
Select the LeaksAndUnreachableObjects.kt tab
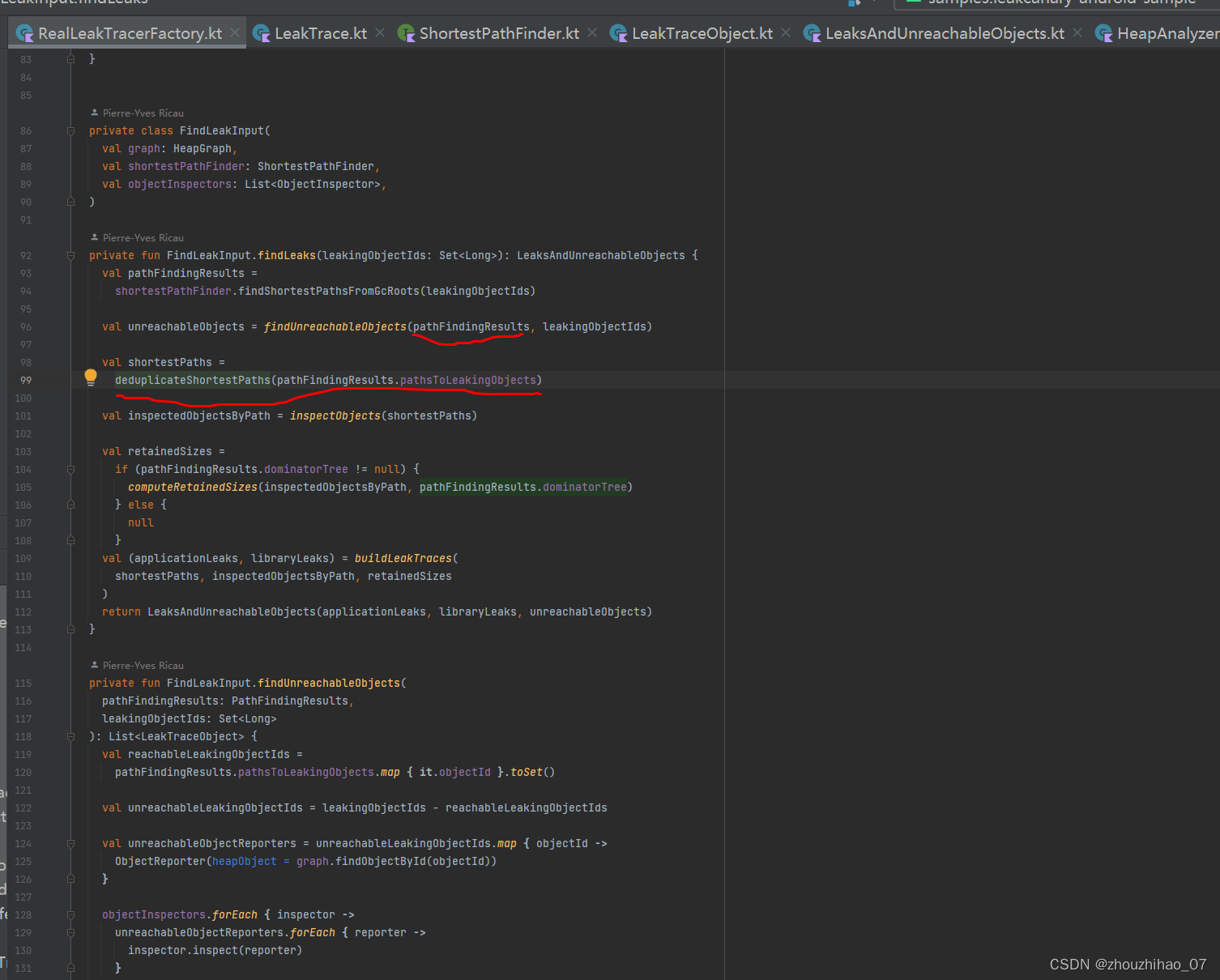pyautogui.click(x=945, y=33)
